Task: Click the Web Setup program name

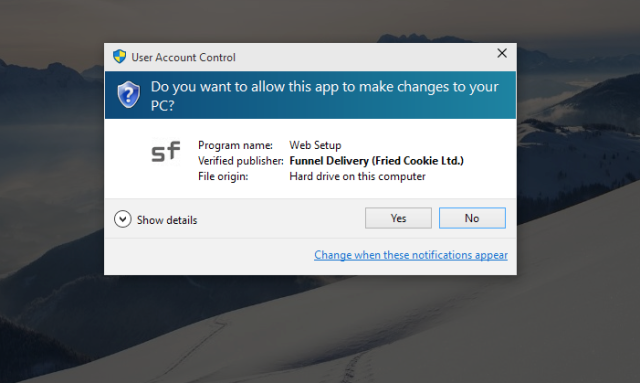Action: tap(315, 145)
